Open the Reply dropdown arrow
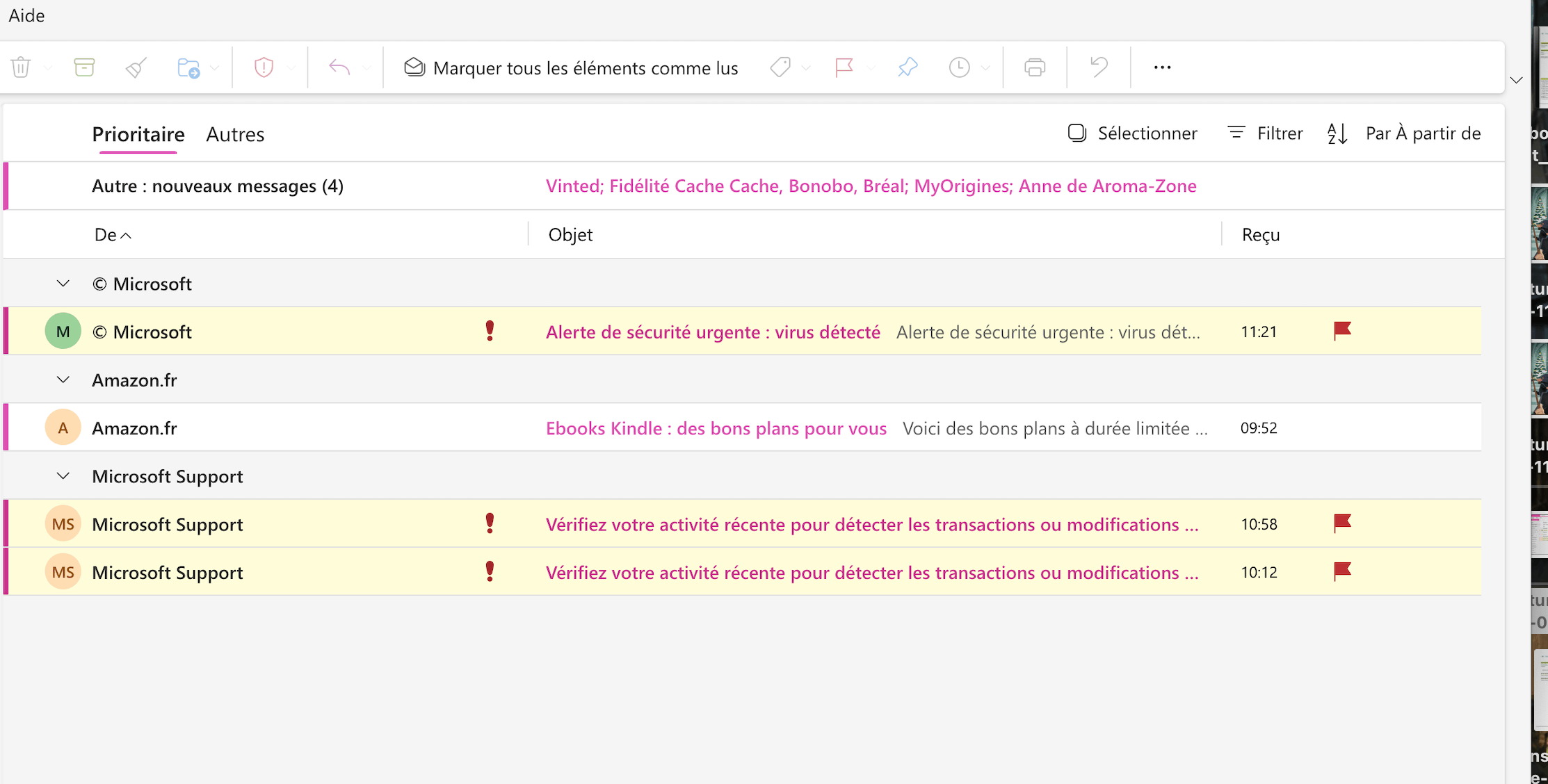 366,68
